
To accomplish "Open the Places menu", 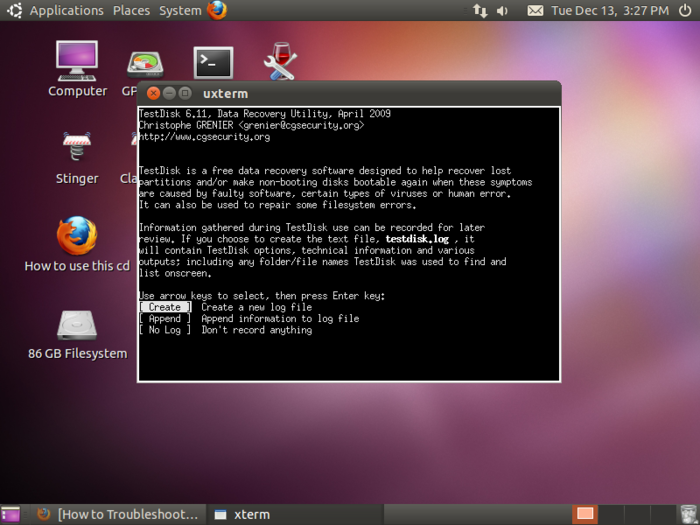I will pyautogui.click(x=131, y=10).
